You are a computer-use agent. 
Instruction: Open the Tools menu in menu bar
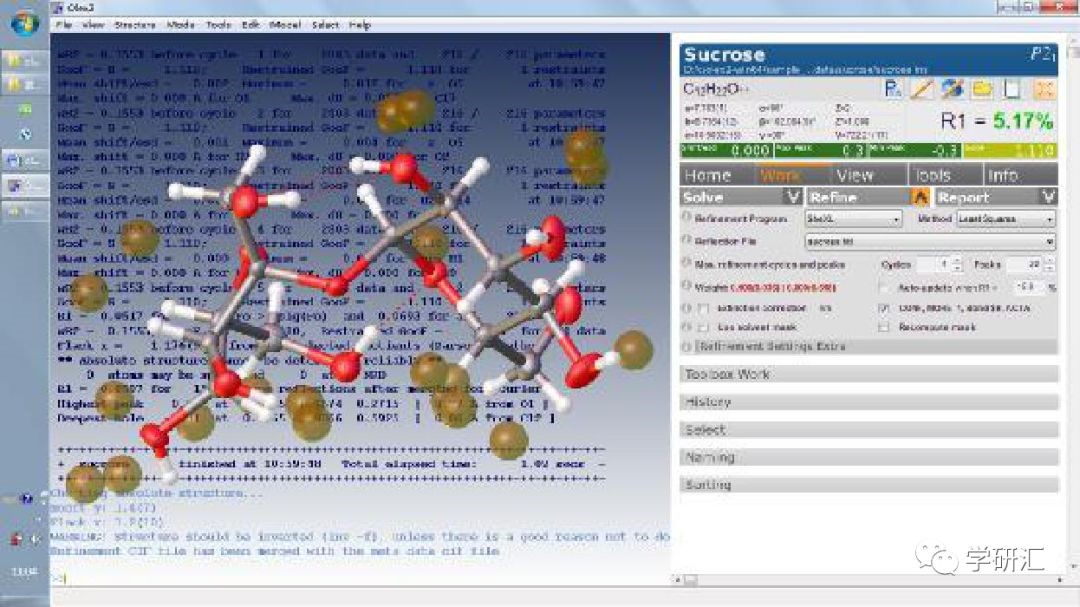pos(218,25)
